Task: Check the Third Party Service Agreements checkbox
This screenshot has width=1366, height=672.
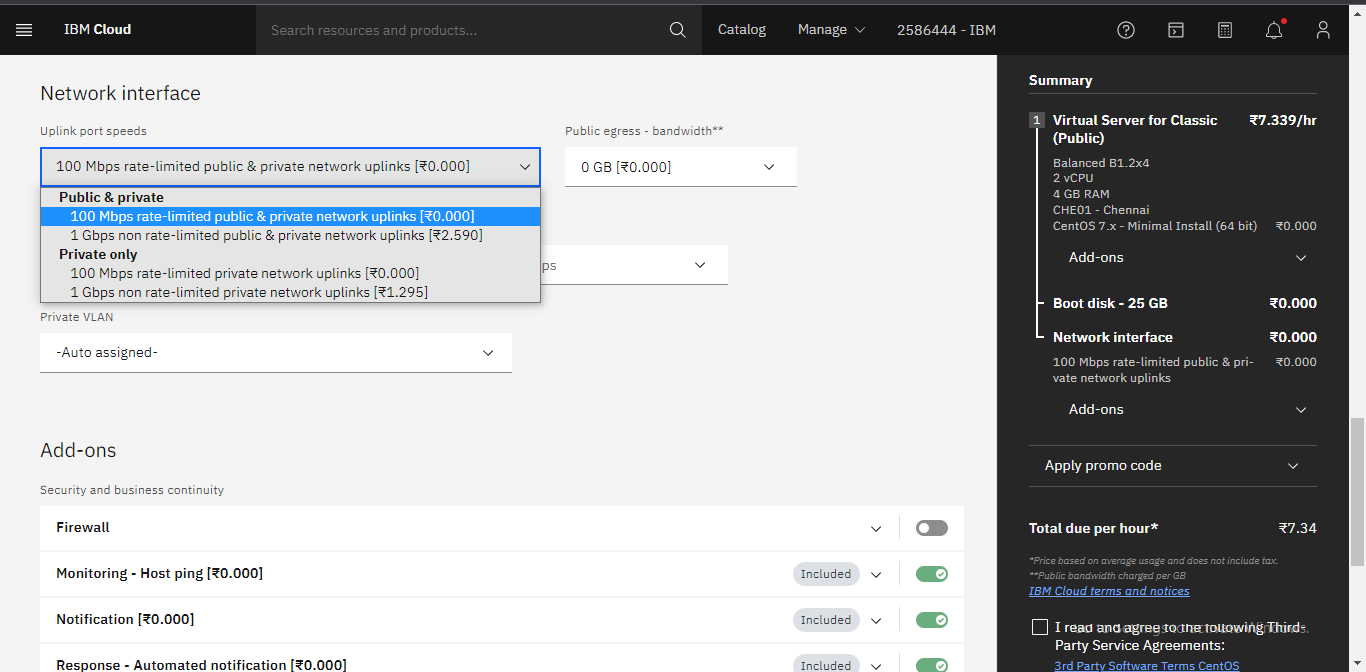Action: tap(1040, 626)
